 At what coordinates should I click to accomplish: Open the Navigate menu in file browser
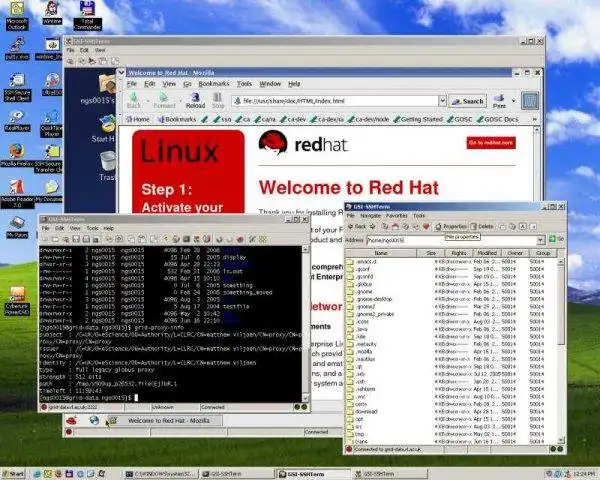click(x=370, y=216)
